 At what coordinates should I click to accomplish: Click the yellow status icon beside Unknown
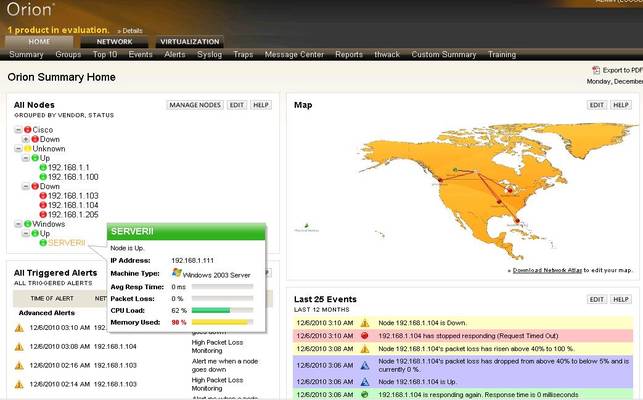click(x=27, y=149)
